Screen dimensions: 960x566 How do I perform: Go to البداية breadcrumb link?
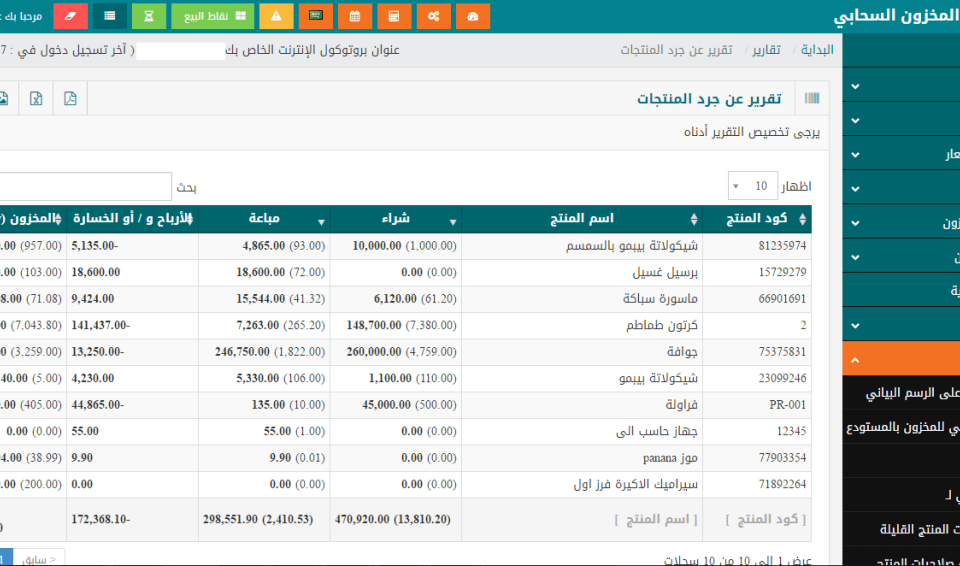point(816,50)
